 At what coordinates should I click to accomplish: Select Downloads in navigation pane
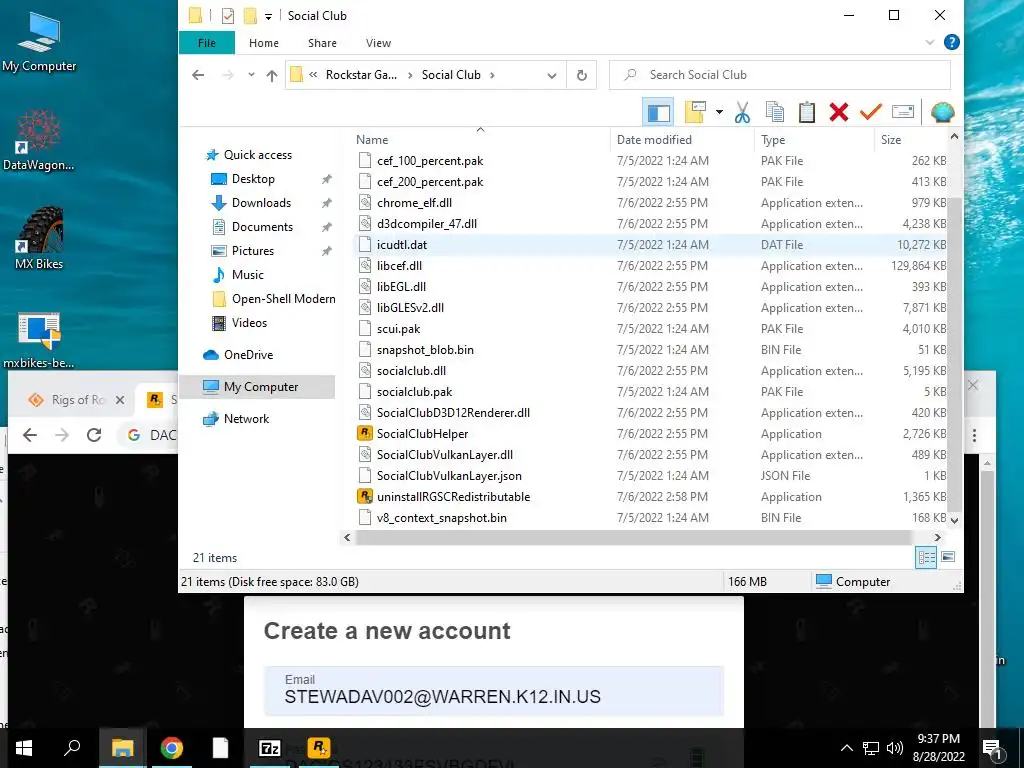pos(261,203)
